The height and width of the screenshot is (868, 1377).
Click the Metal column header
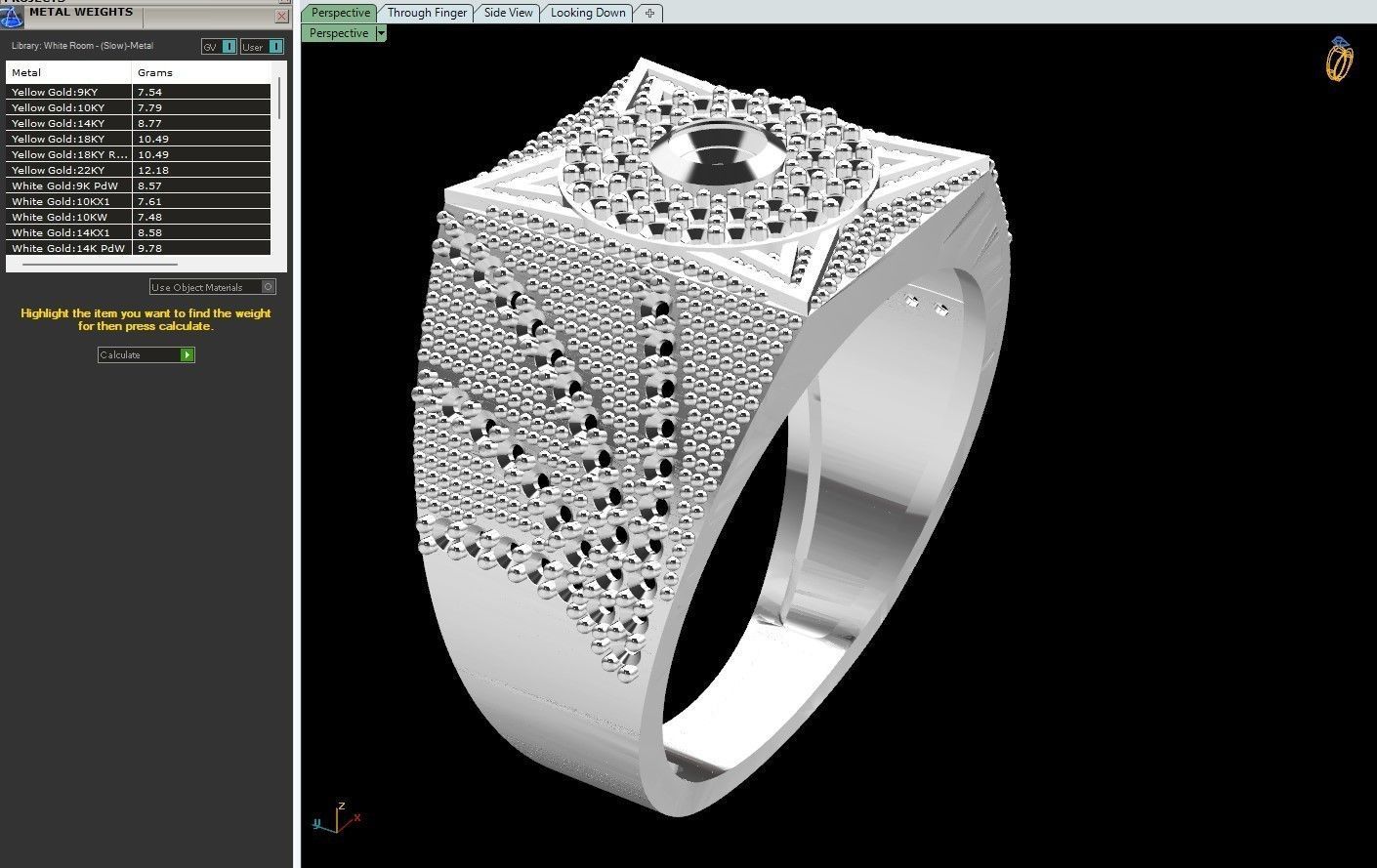pos(68,72)
